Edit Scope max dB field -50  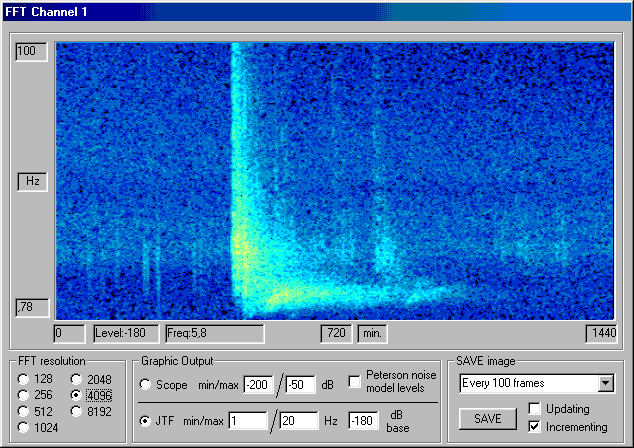[300, 385]
